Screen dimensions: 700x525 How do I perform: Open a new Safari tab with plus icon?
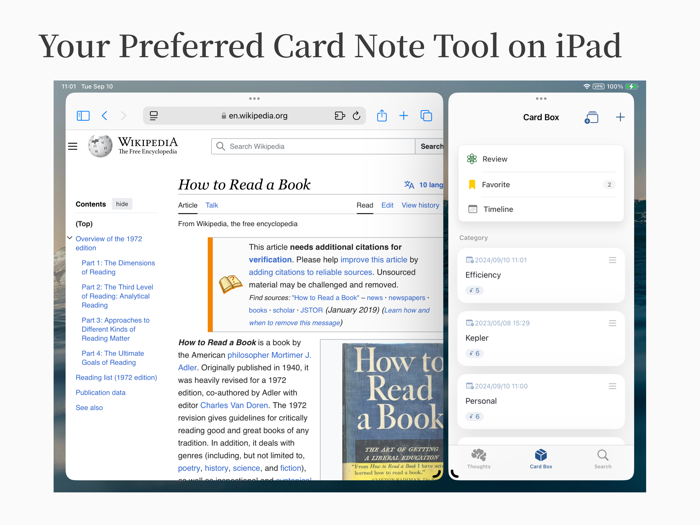tap(404, 116)
